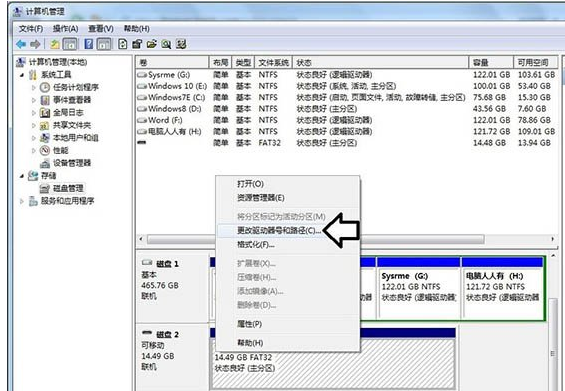Click the 共享文件夹 folder icon in tree
Screen dimensions: 565x391
click(45, 125)
